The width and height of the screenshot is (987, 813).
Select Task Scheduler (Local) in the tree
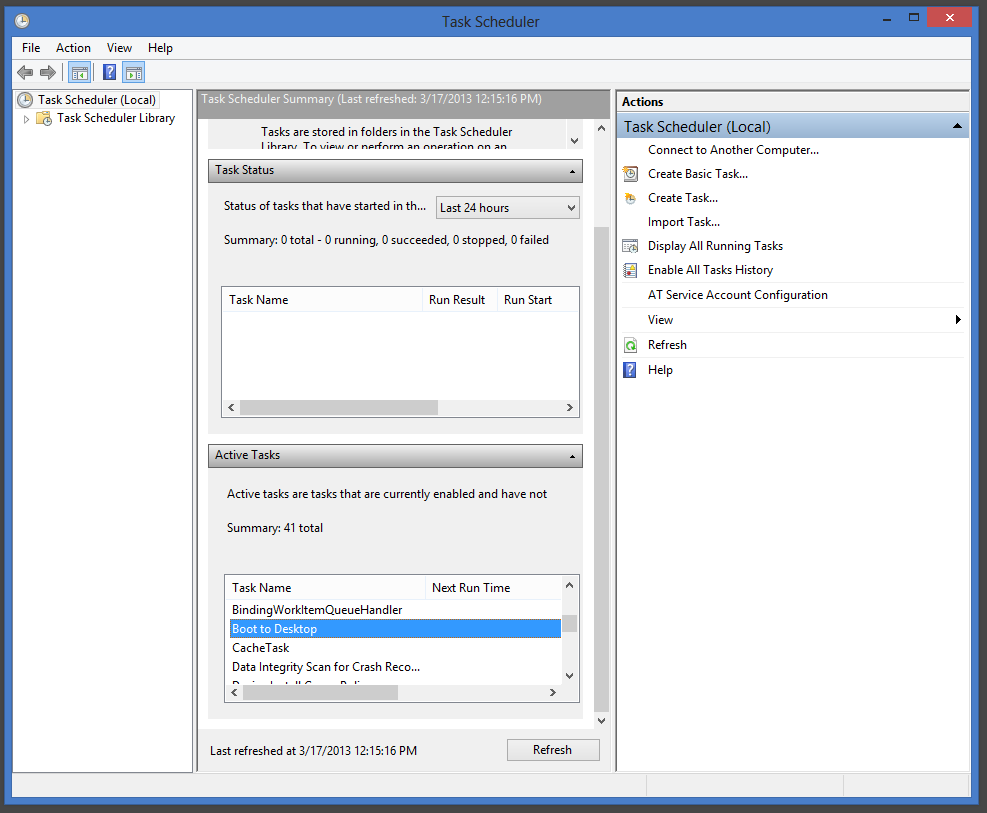(x=96, y=99)
